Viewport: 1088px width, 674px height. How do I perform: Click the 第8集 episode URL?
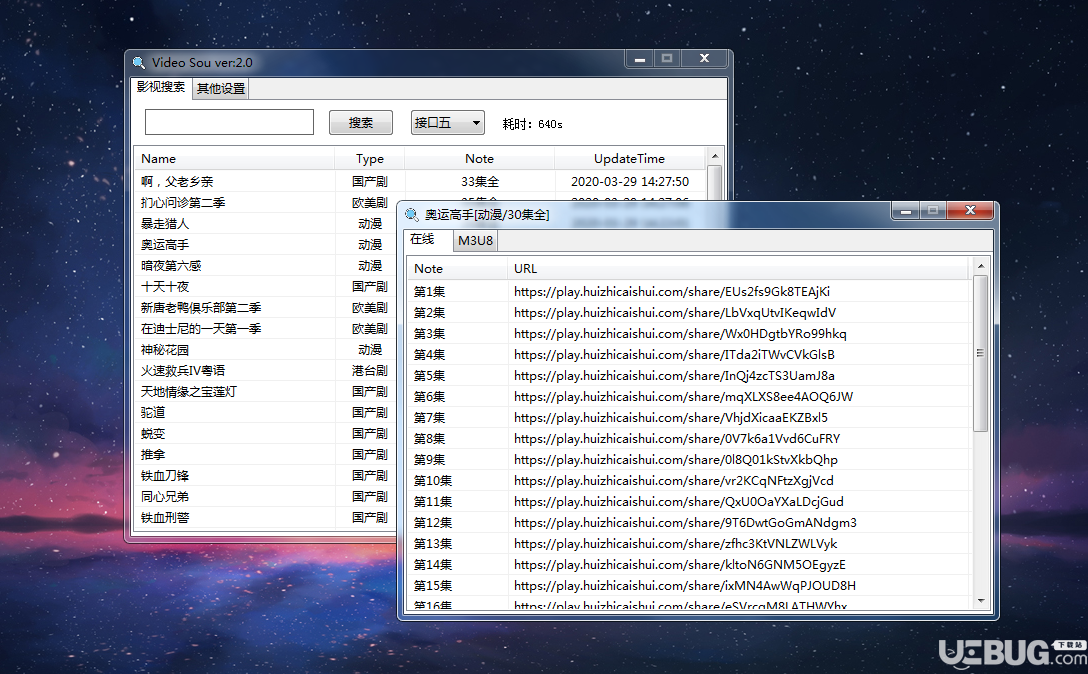click(x=677, y=439)
